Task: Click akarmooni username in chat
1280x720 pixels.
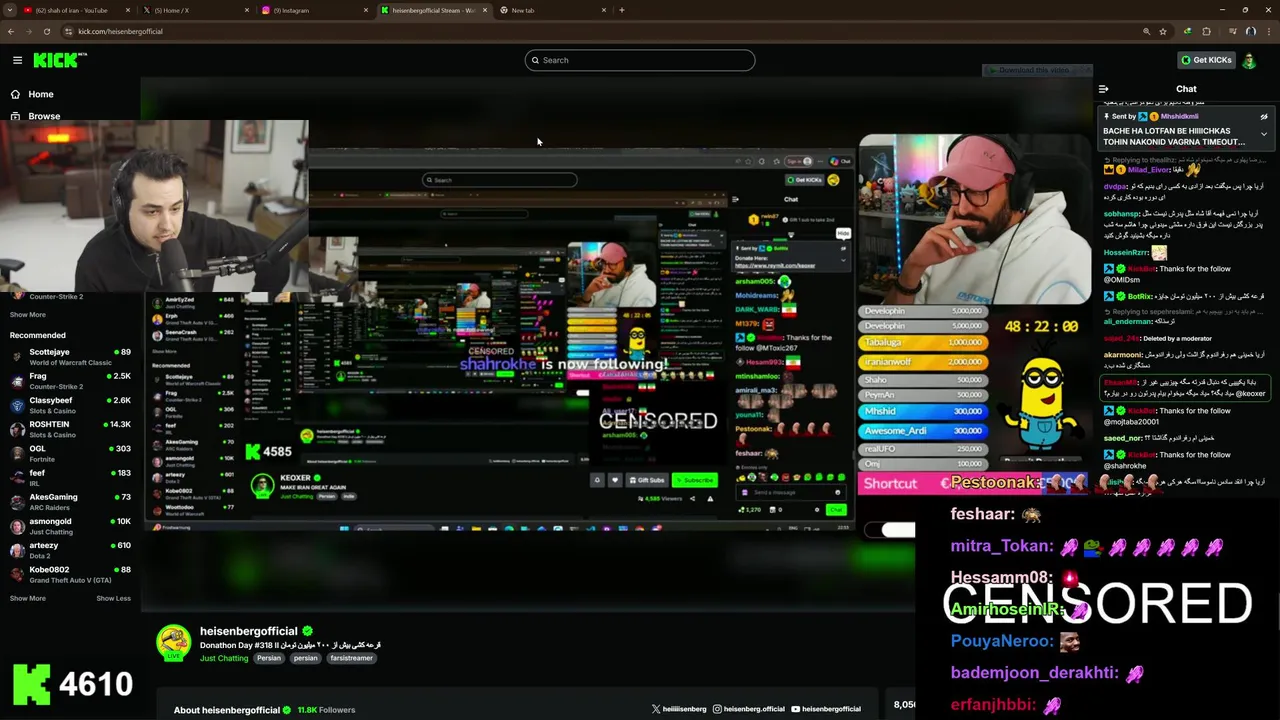Action: pyautogui.click(x=1123, y=355)
